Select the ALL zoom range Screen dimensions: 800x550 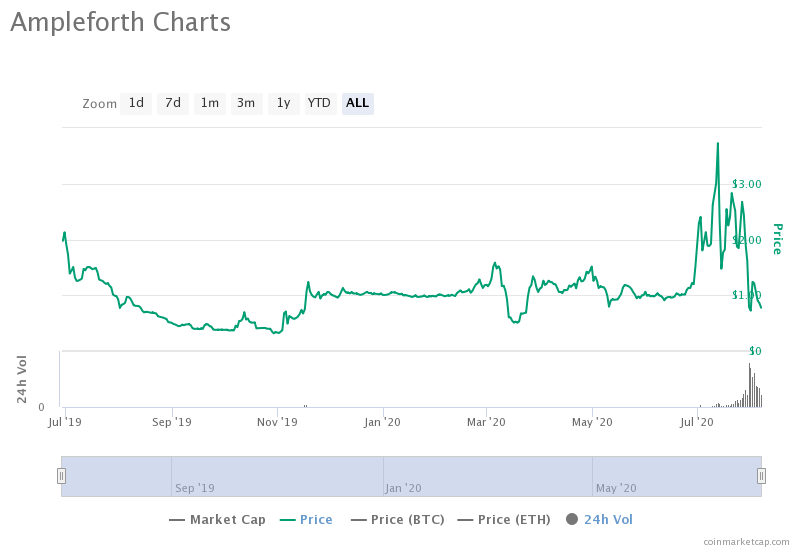coord(358,104)
